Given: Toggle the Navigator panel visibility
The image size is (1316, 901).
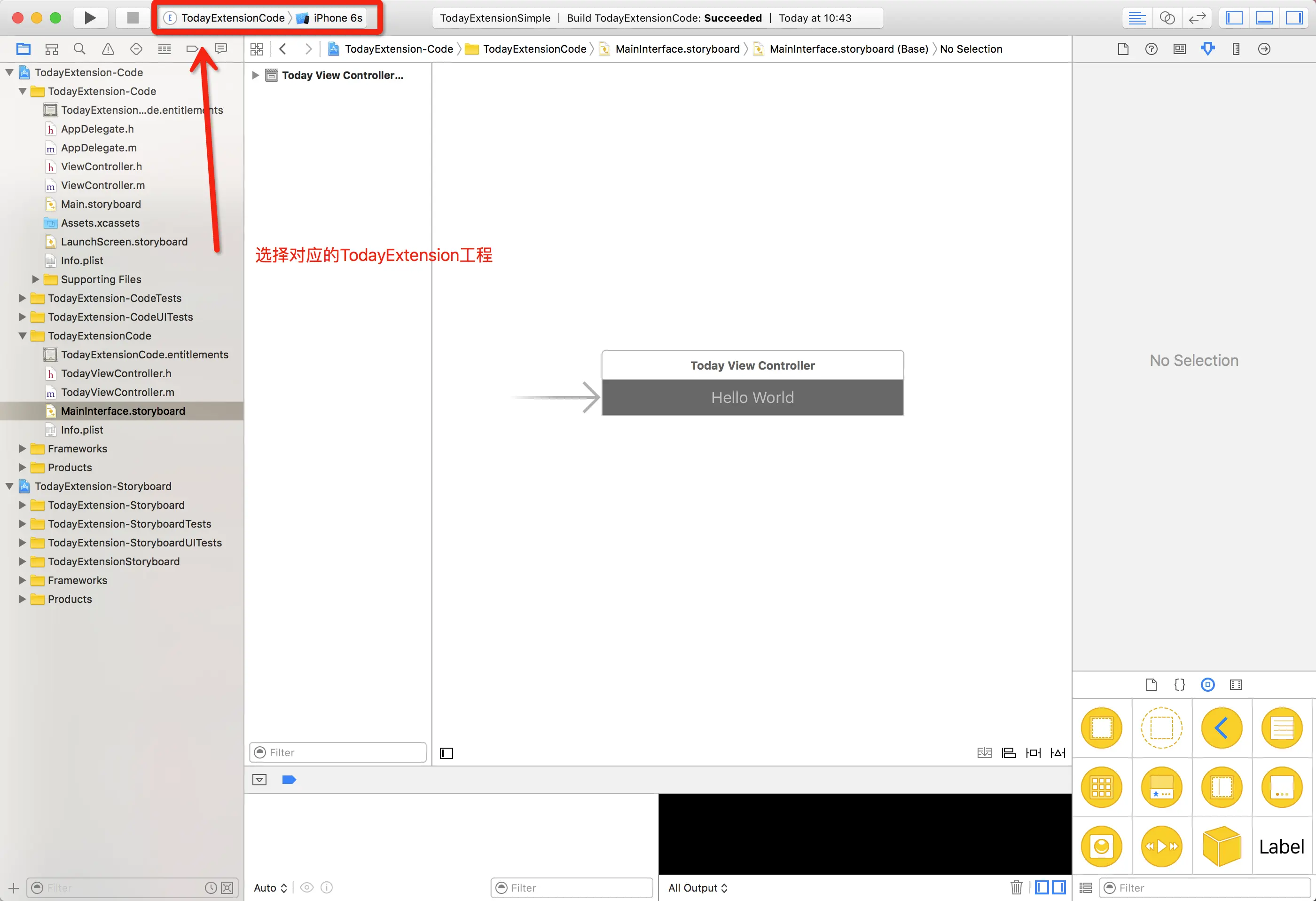Looking at the screenshot, I should 1234,17.
